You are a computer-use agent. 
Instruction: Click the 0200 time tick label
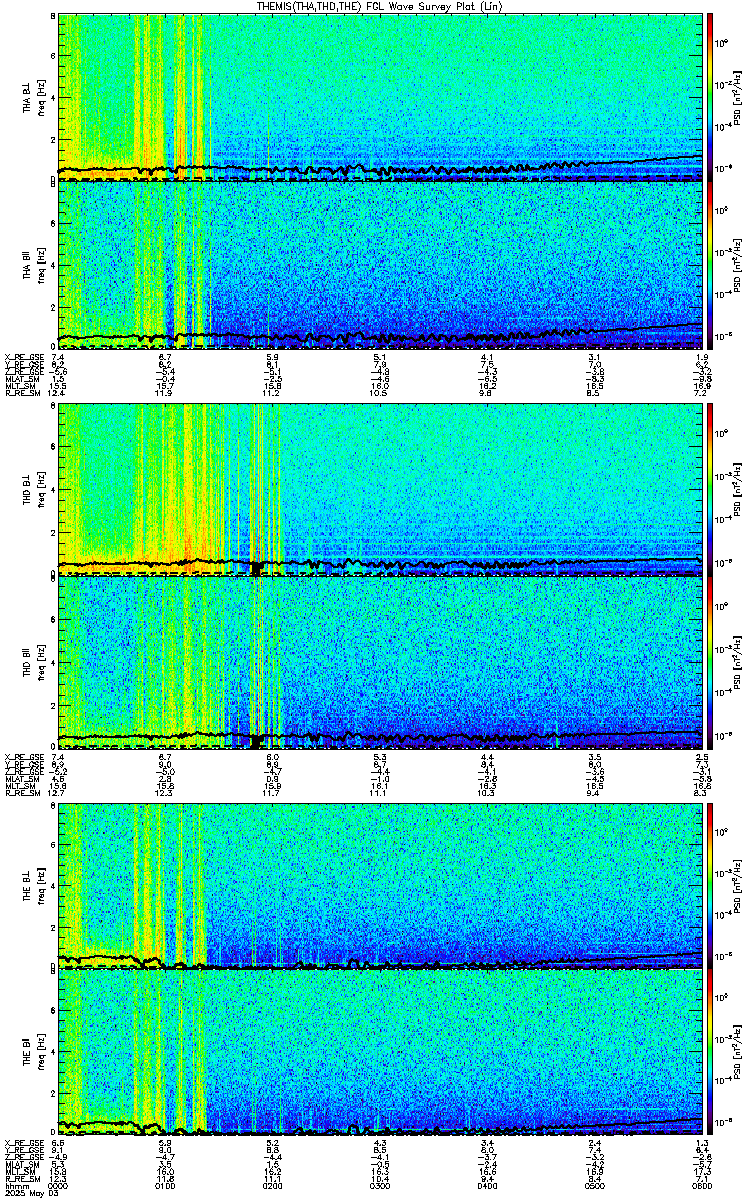tap(272, 1184)
